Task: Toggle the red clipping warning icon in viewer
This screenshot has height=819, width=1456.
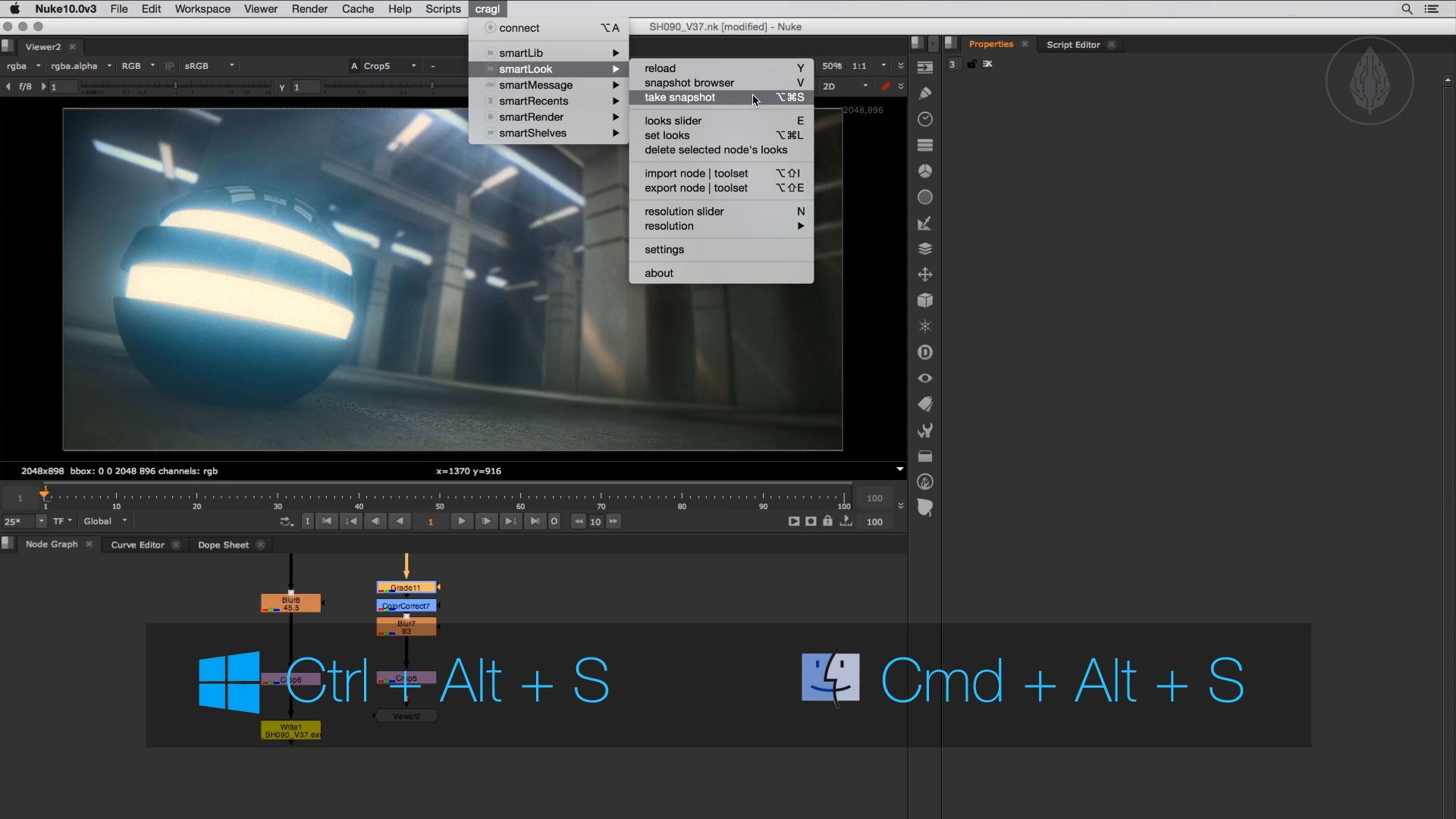Action: click(886, 86)
